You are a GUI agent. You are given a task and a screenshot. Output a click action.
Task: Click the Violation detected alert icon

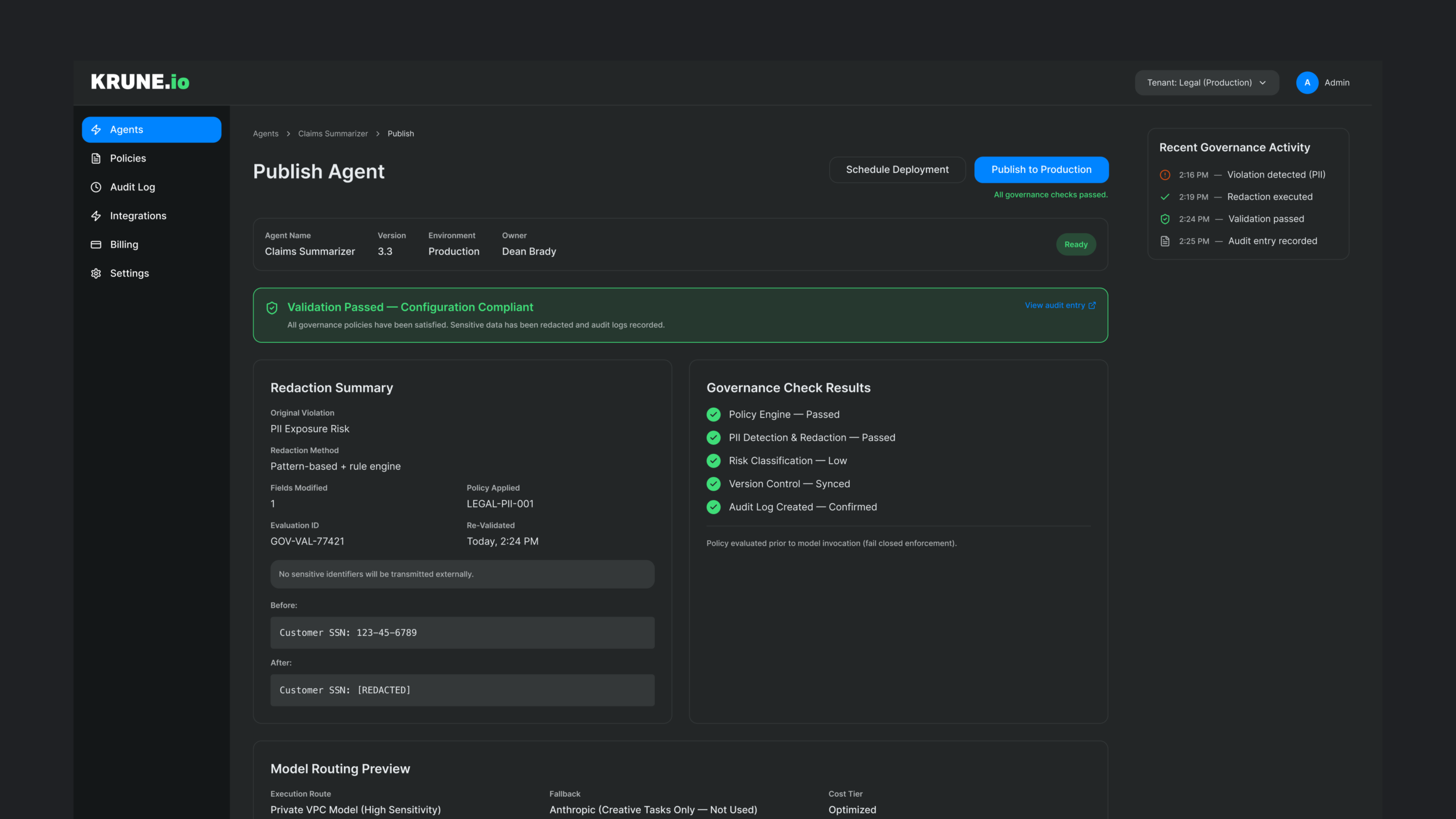[x=1165, y=175]
